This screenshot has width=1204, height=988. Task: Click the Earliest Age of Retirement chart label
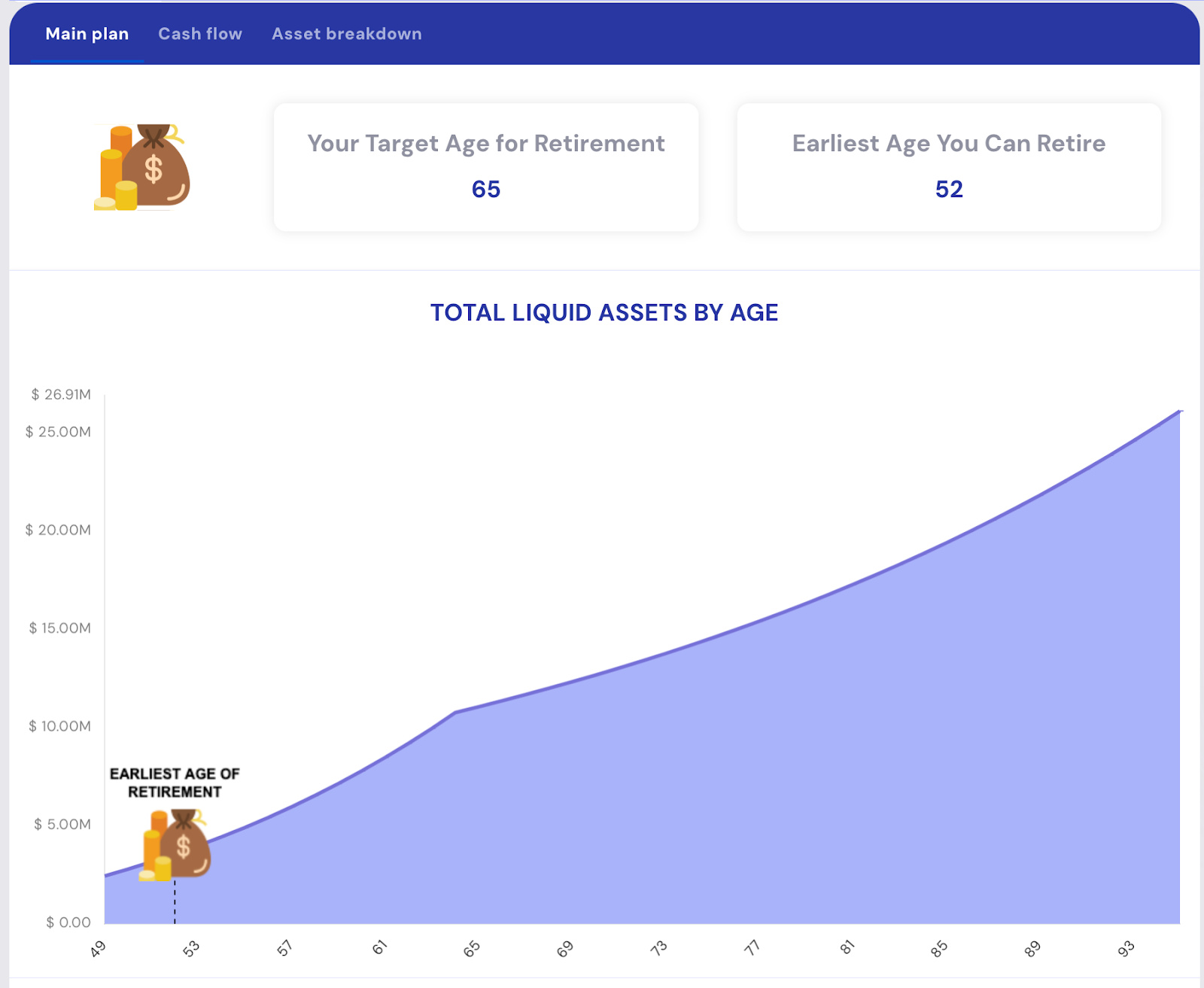click(x=175, y=783)
